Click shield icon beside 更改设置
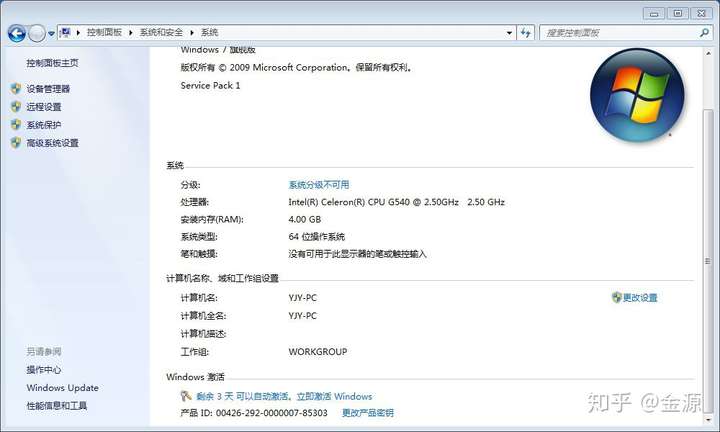The image size is (720, 432). (x=616, y=297)
